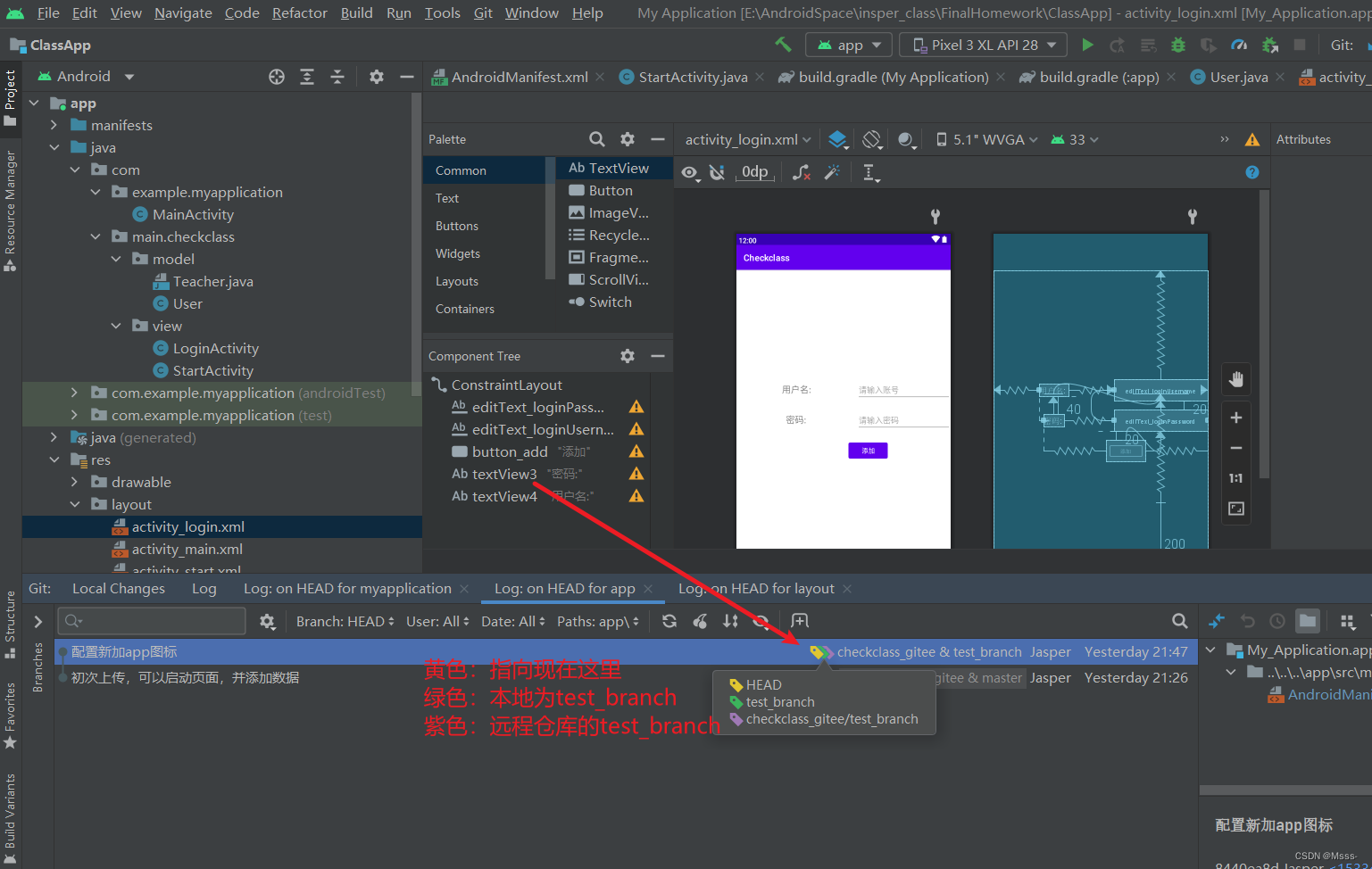Image resolution: width=1372 pixels, height=869 pixels.
Task: Open Project panel gear options
Action: point(377,77)
